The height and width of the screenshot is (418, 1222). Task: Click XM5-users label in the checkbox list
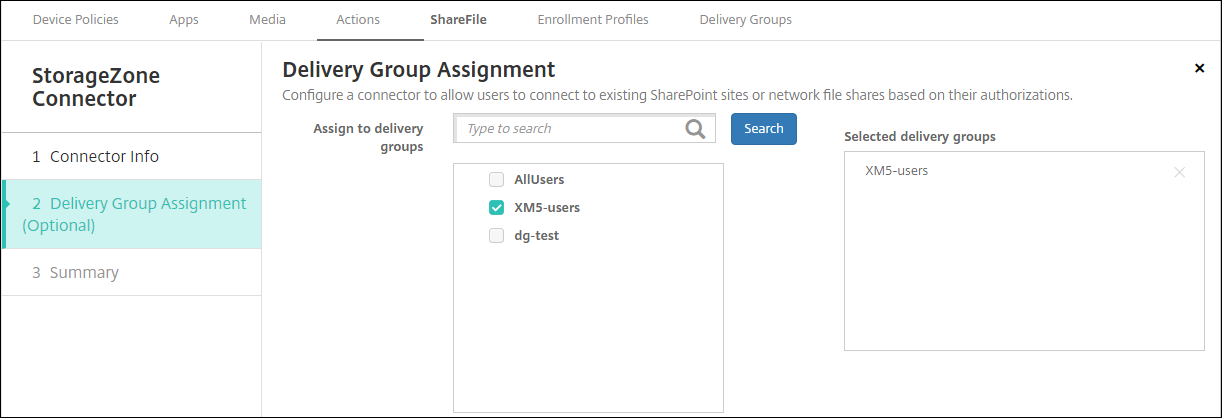coord(547,208)
